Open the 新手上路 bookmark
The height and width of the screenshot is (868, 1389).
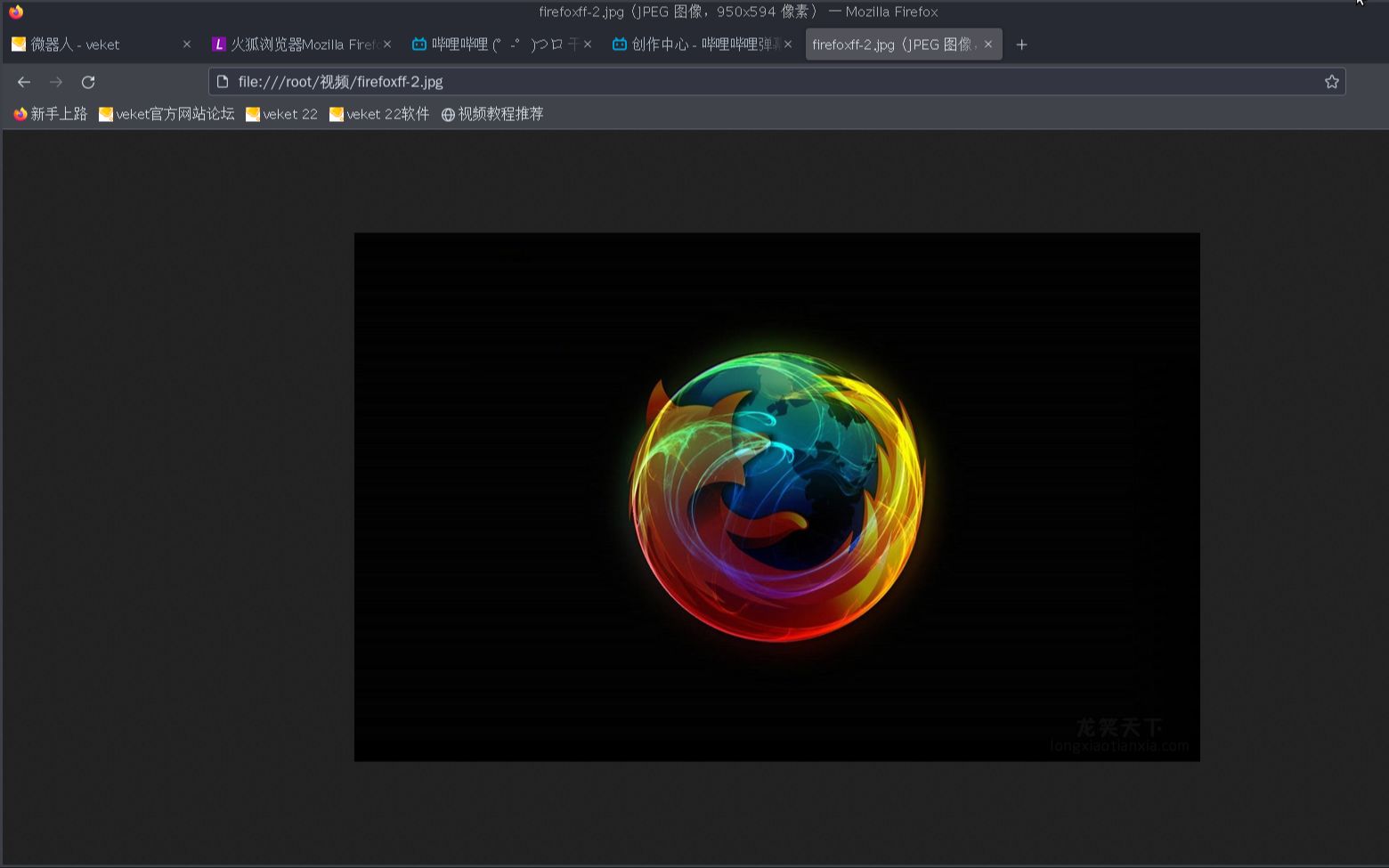pyautogui.click(x=51, y=114)
